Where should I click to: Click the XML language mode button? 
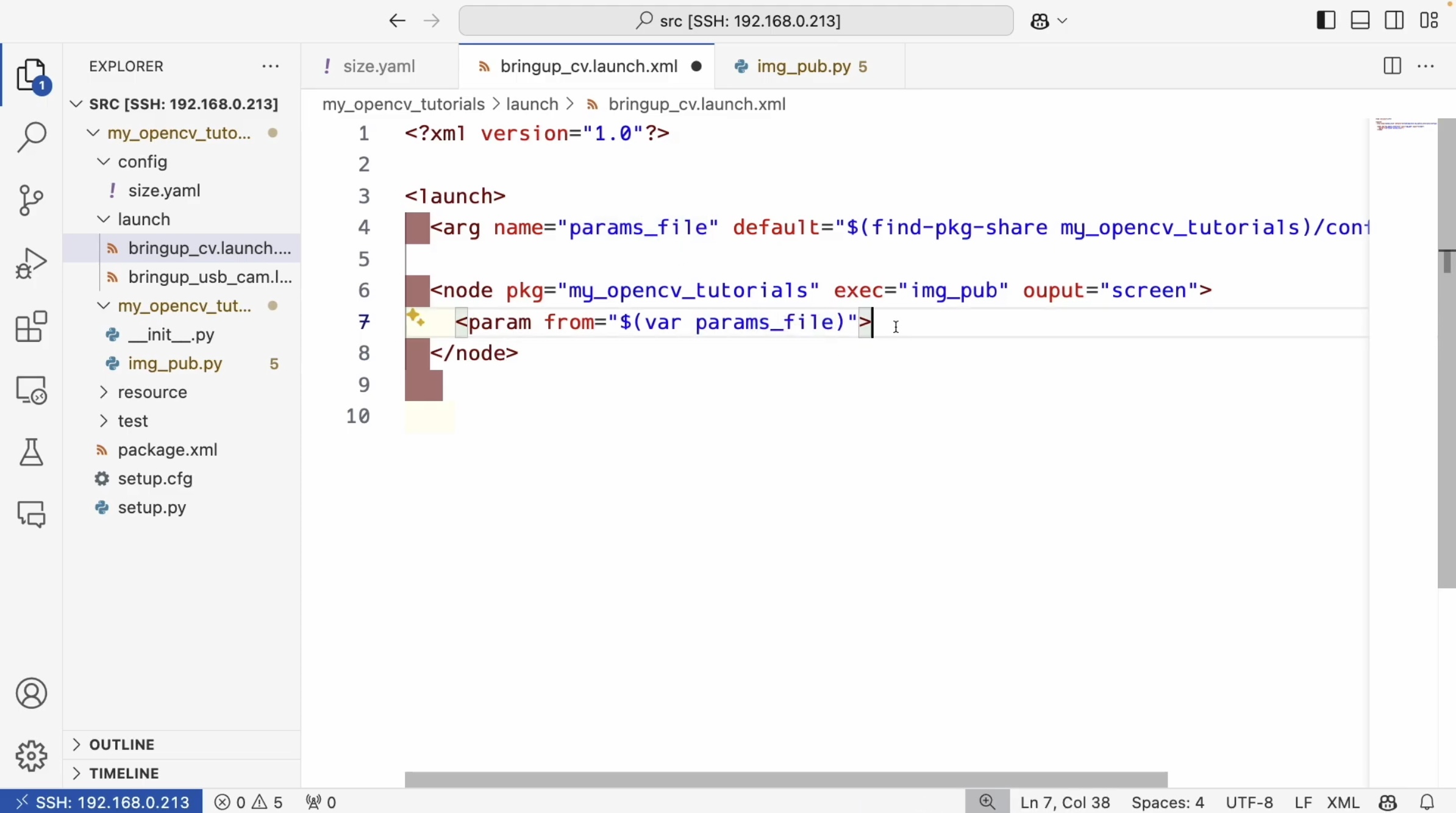1343,802
